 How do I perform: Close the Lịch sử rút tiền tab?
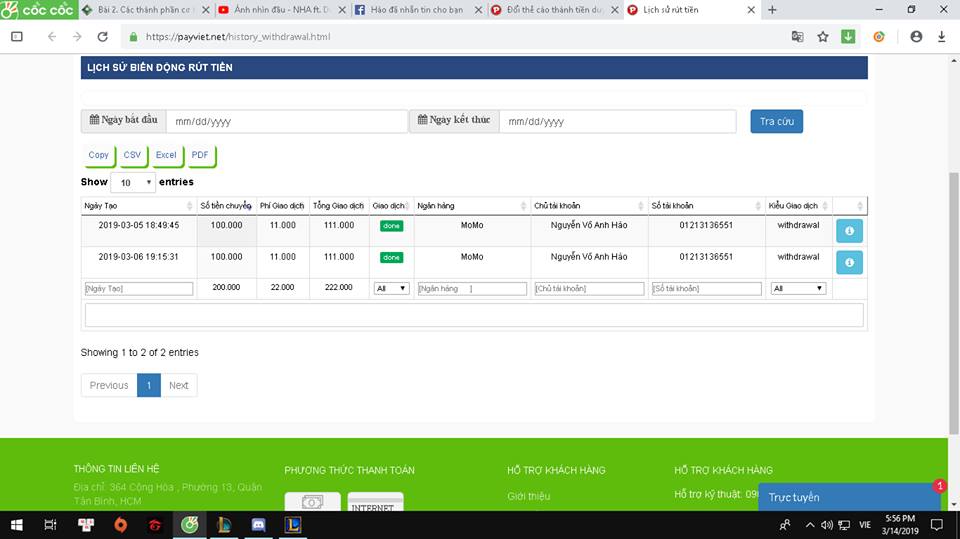(751, 10)
